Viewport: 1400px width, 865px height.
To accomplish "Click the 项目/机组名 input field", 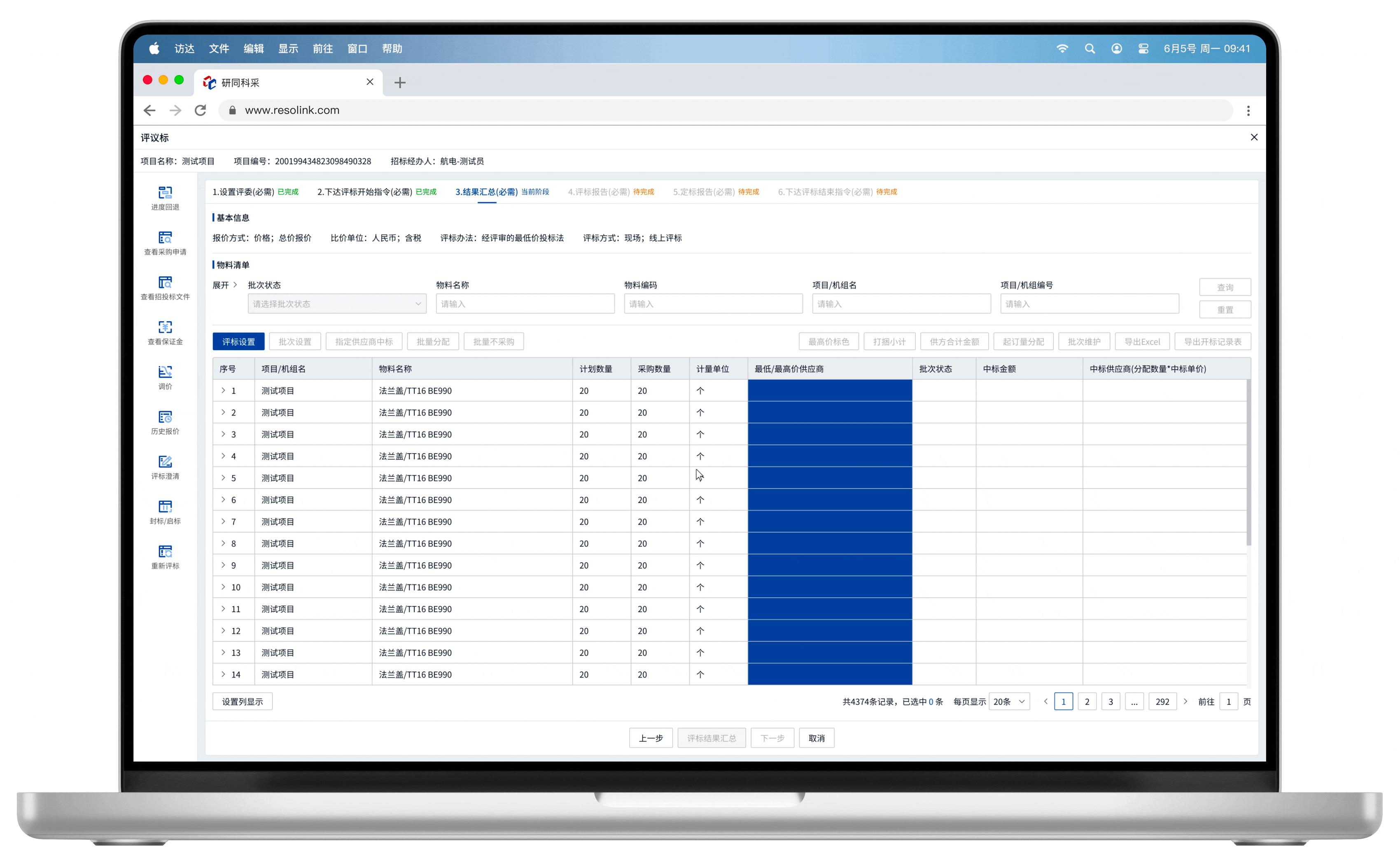I will 901,304.
